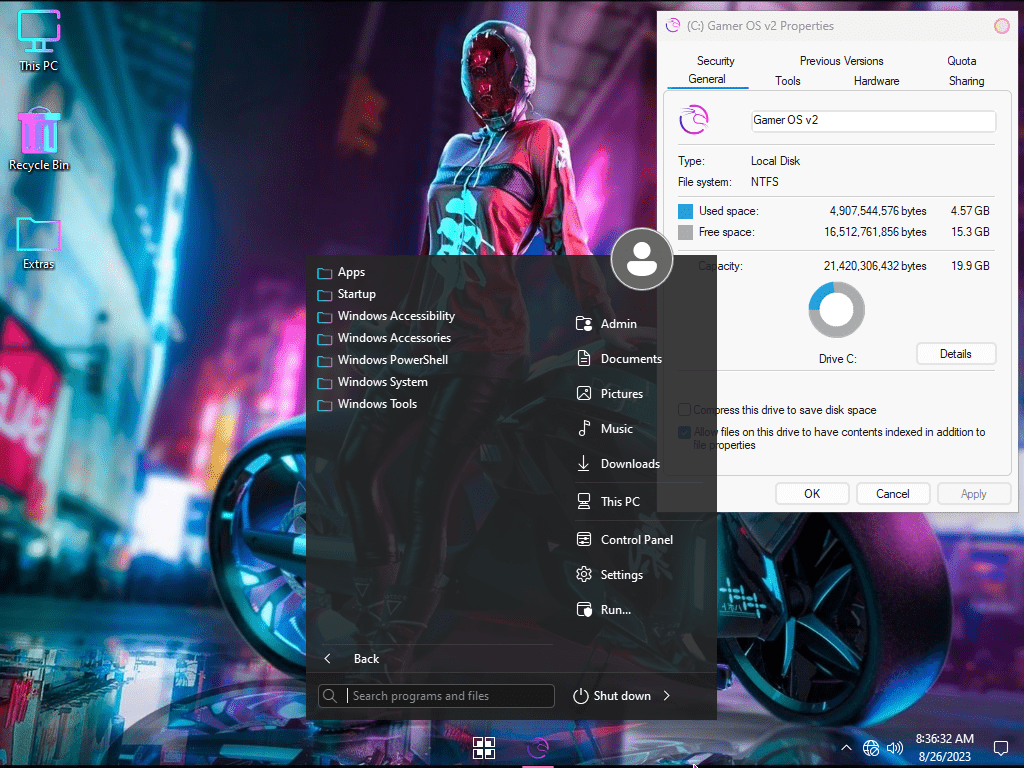This screenshot has width=1024, height=768.
Task: Click Cancel in Properties dialog
Action: pos(893,494)
